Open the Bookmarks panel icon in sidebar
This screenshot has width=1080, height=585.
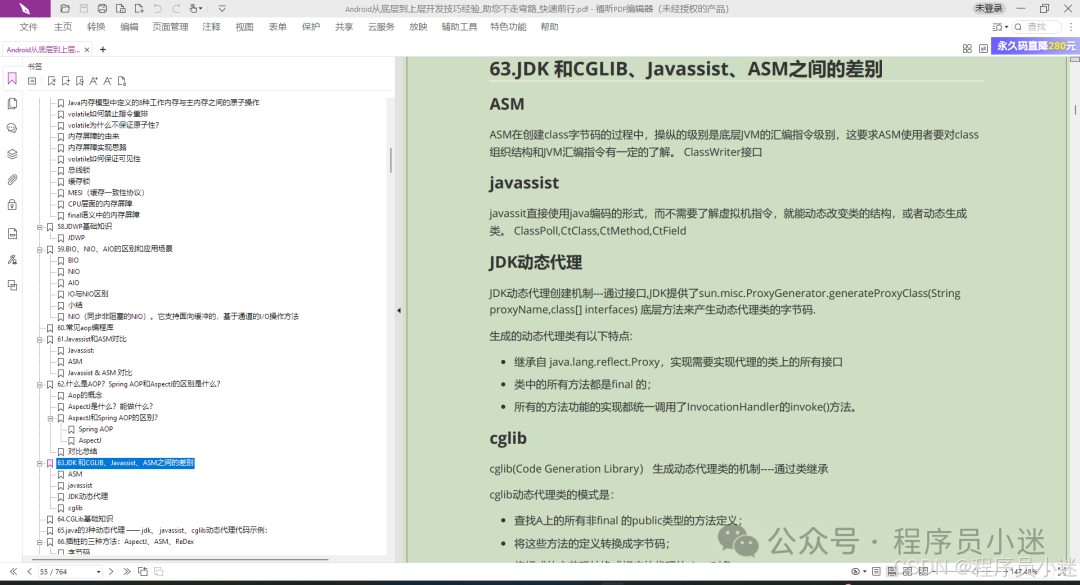(x=12, y=79)
